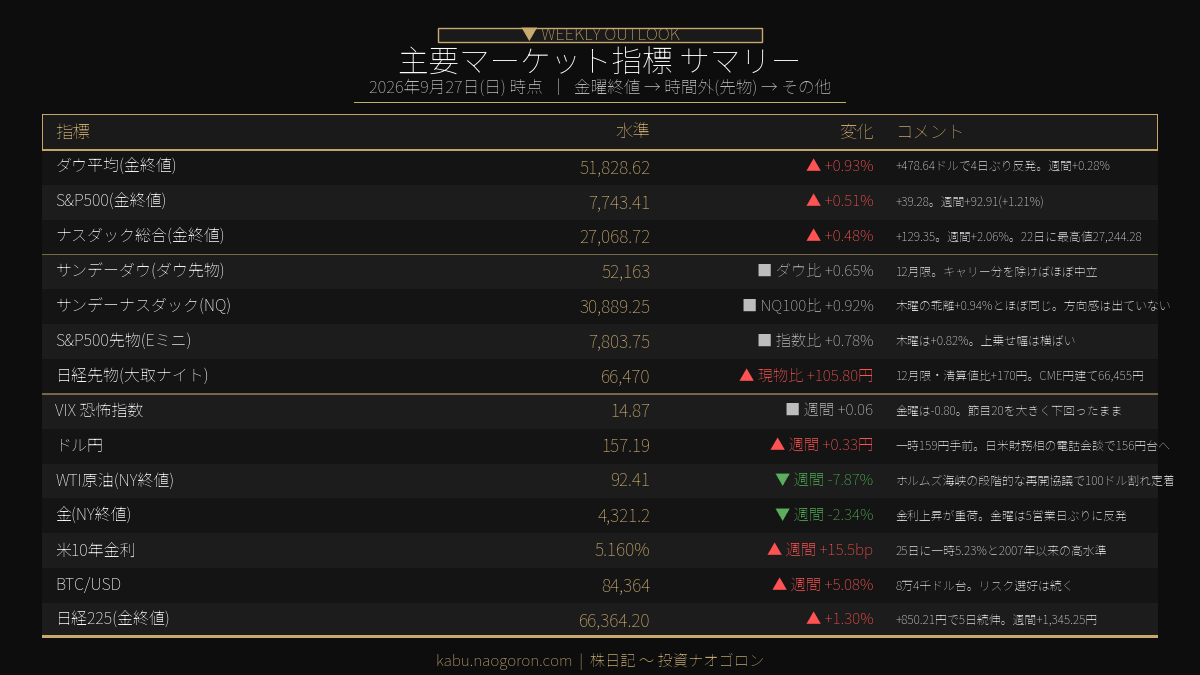Select the 変化 column header
This screenshot has height=675, width=1200.
coord(857,132)
